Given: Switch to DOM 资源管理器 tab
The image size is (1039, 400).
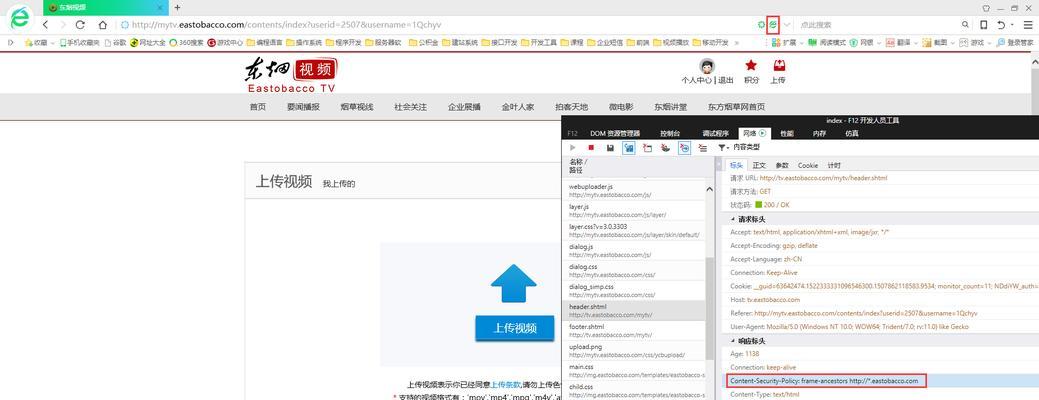Looking at the screenshot, I should 615,133.
